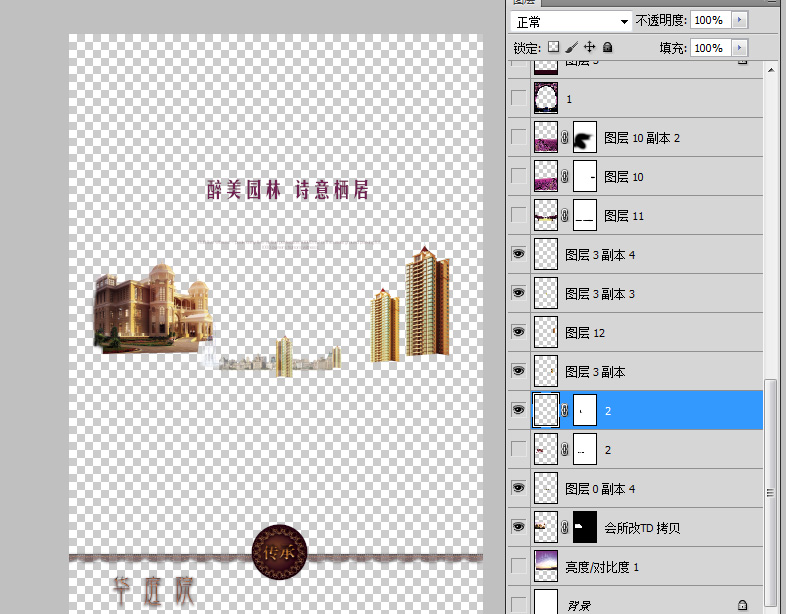Image resolution: width=786 pixels, height=614 pixels.
Task: Select the layer 1 arch thumbnail
Action: 546,98
